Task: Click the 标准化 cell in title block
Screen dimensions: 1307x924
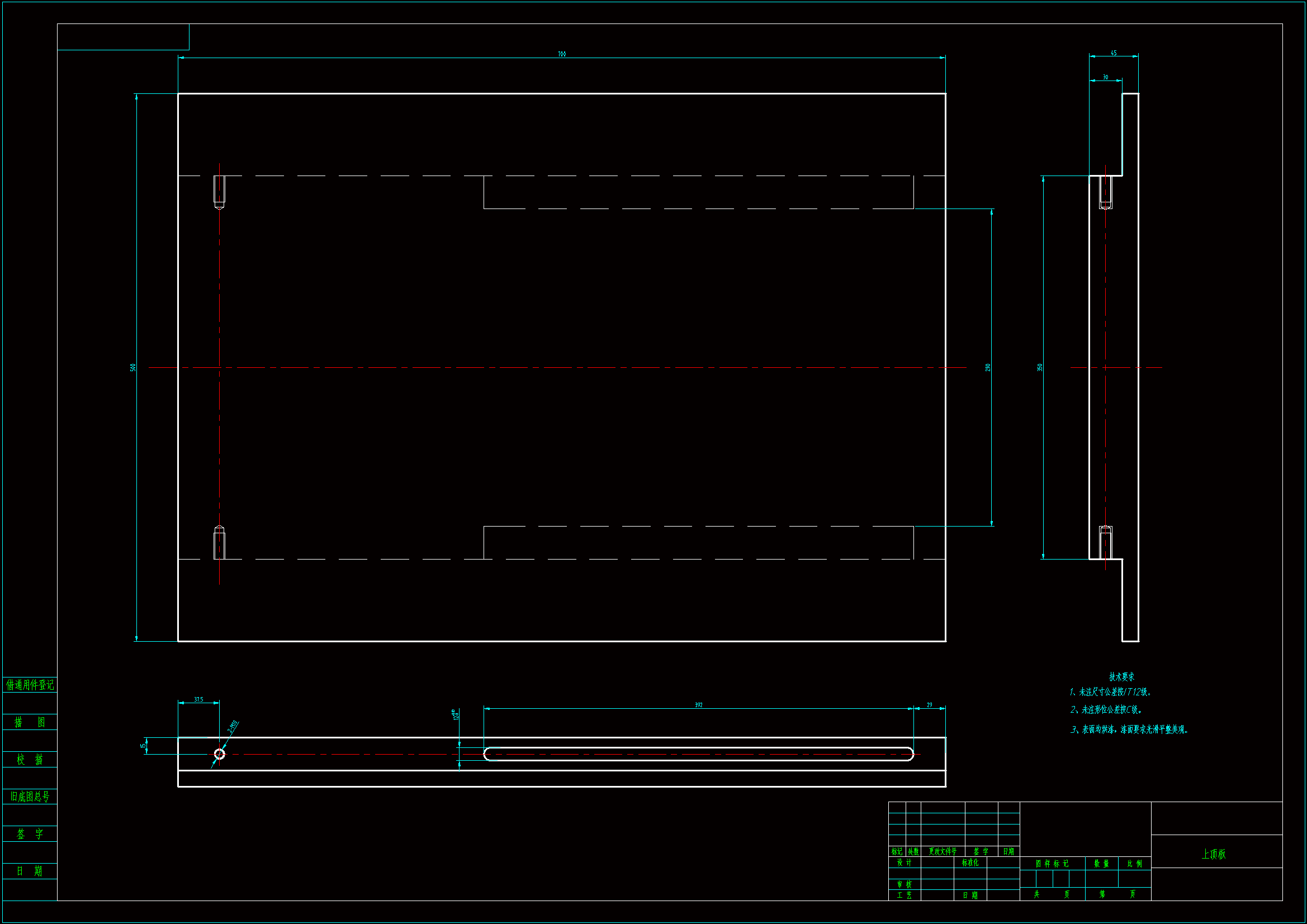Action: [x=970, y=863]
